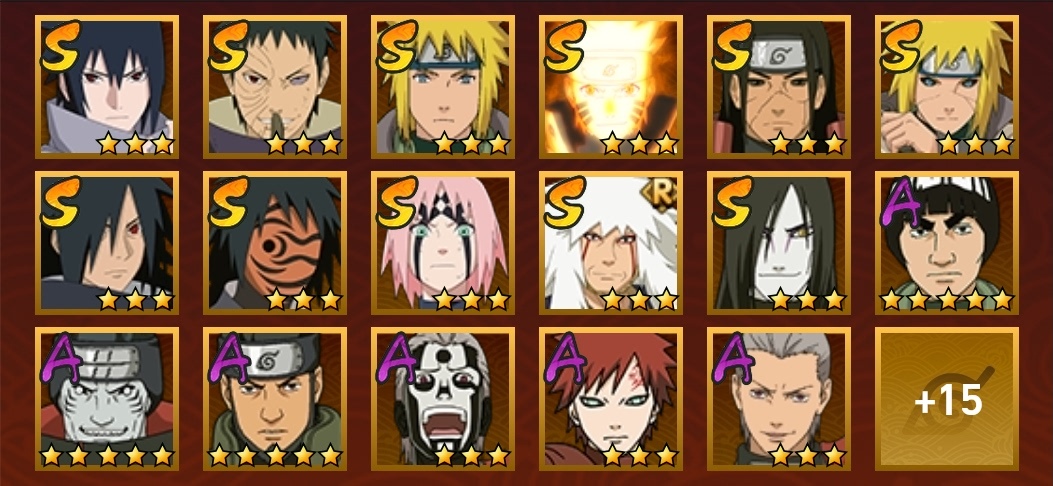Image resolution: width=1053 pixels, height=486 pixels.
Task: Open the gray-haired Hiruzen A-rank card
Action: pos(778,399)
